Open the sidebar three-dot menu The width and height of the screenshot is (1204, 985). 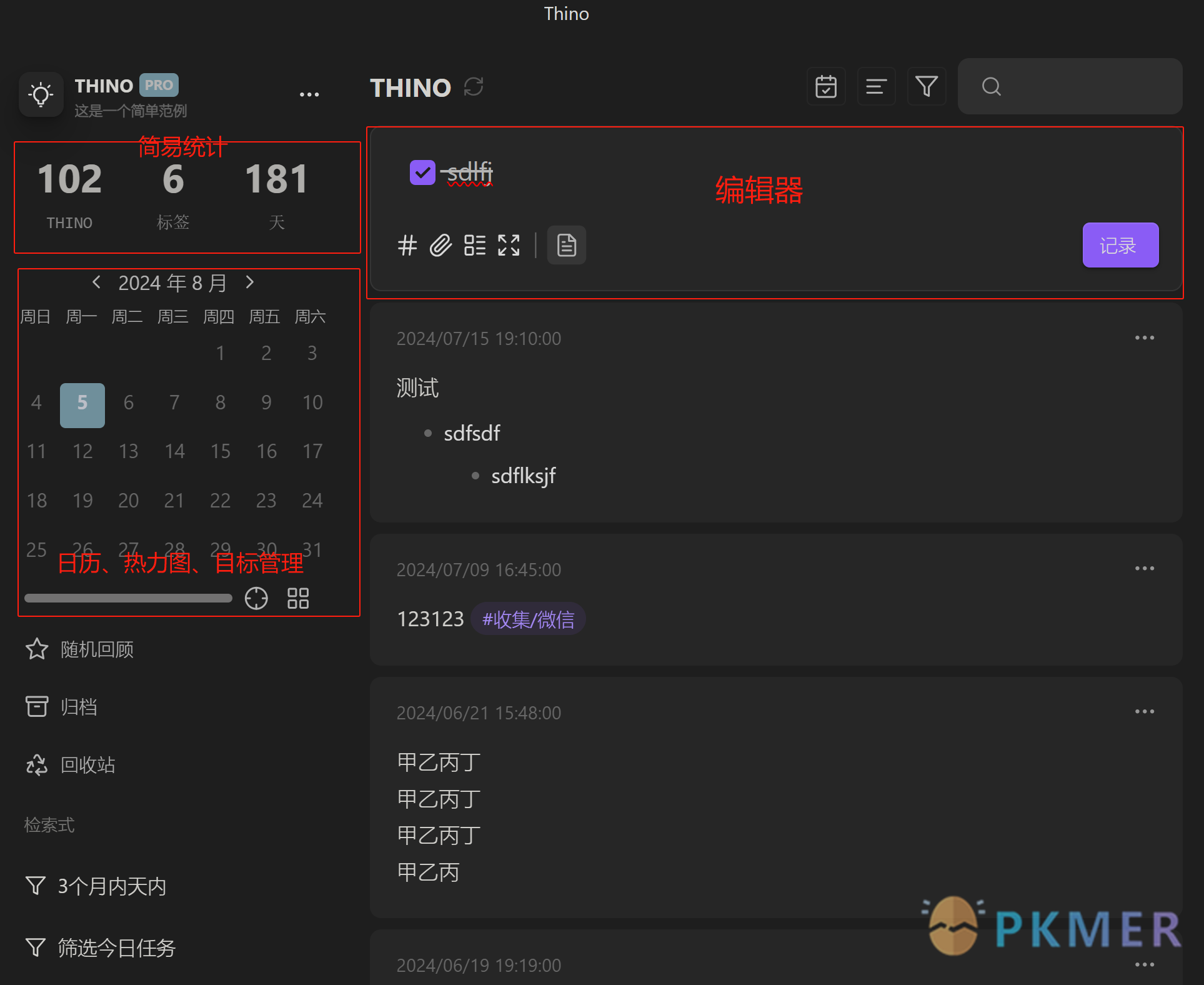click(309, 94)
